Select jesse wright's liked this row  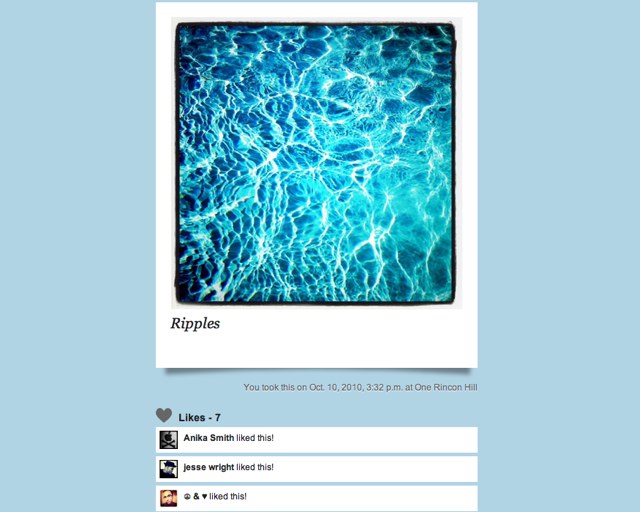click(317, 469)
